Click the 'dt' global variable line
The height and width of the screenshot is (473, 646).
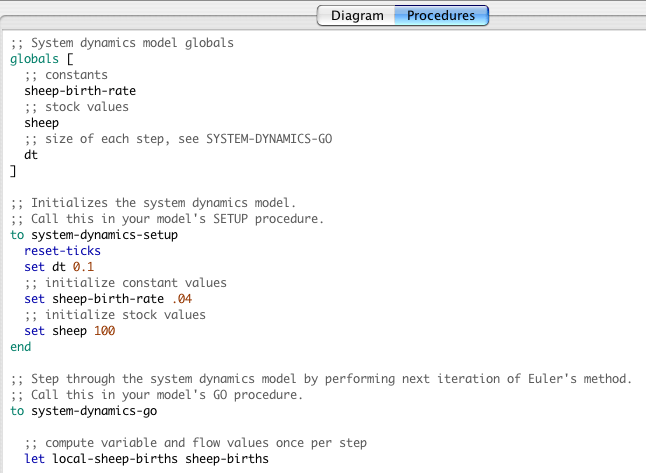tap(31, 155)
